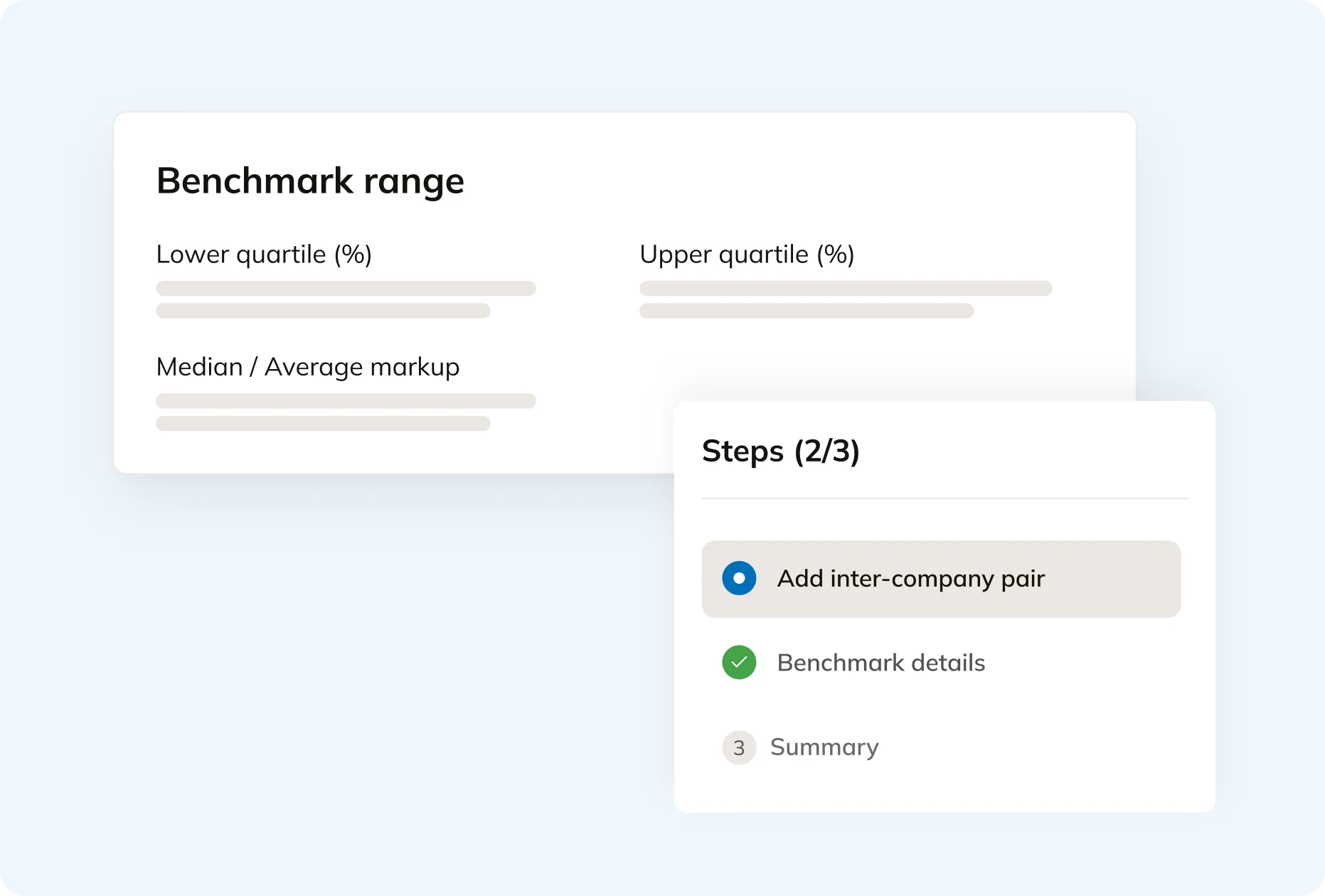Click the step number 3 badge
Viewport: 1325px width, 896px height.
(x=739, y=747)
